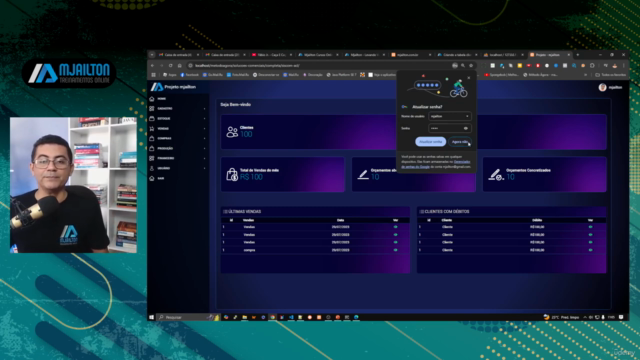The height and width of the screenshot is (360, 640).
Task: Click the Total de Vendas bag icon
Action: pyautogui.click(x=232, y=174)
